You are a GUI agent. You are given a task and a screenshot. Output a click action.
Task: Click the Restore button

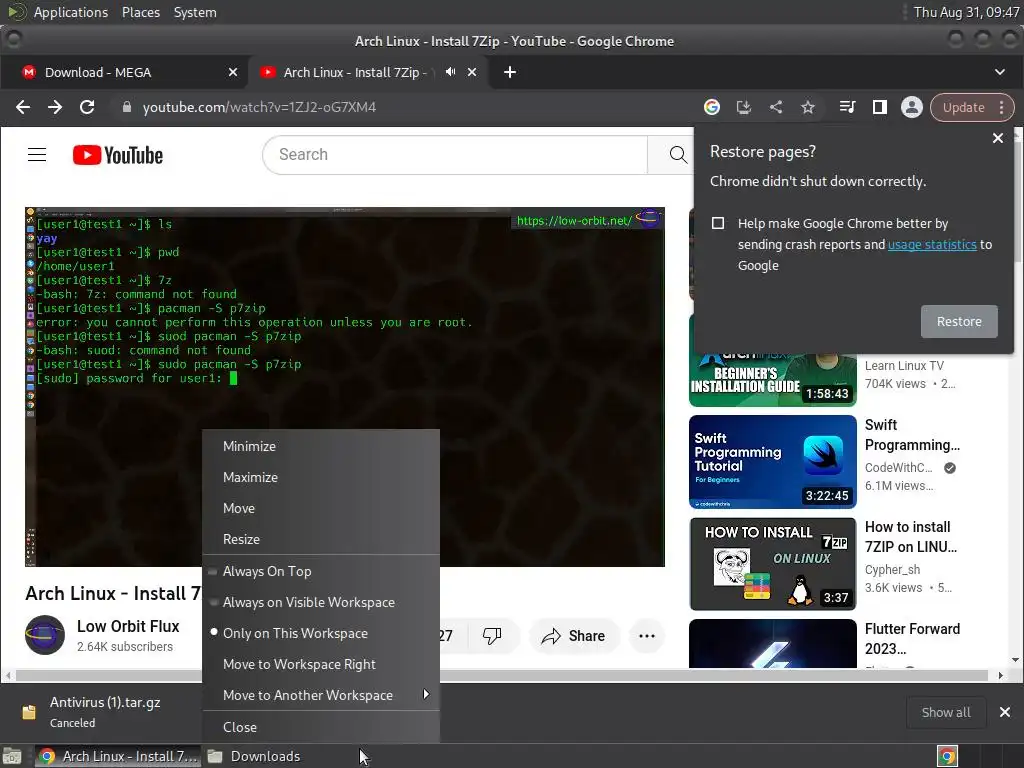click(x=959, y=321)
